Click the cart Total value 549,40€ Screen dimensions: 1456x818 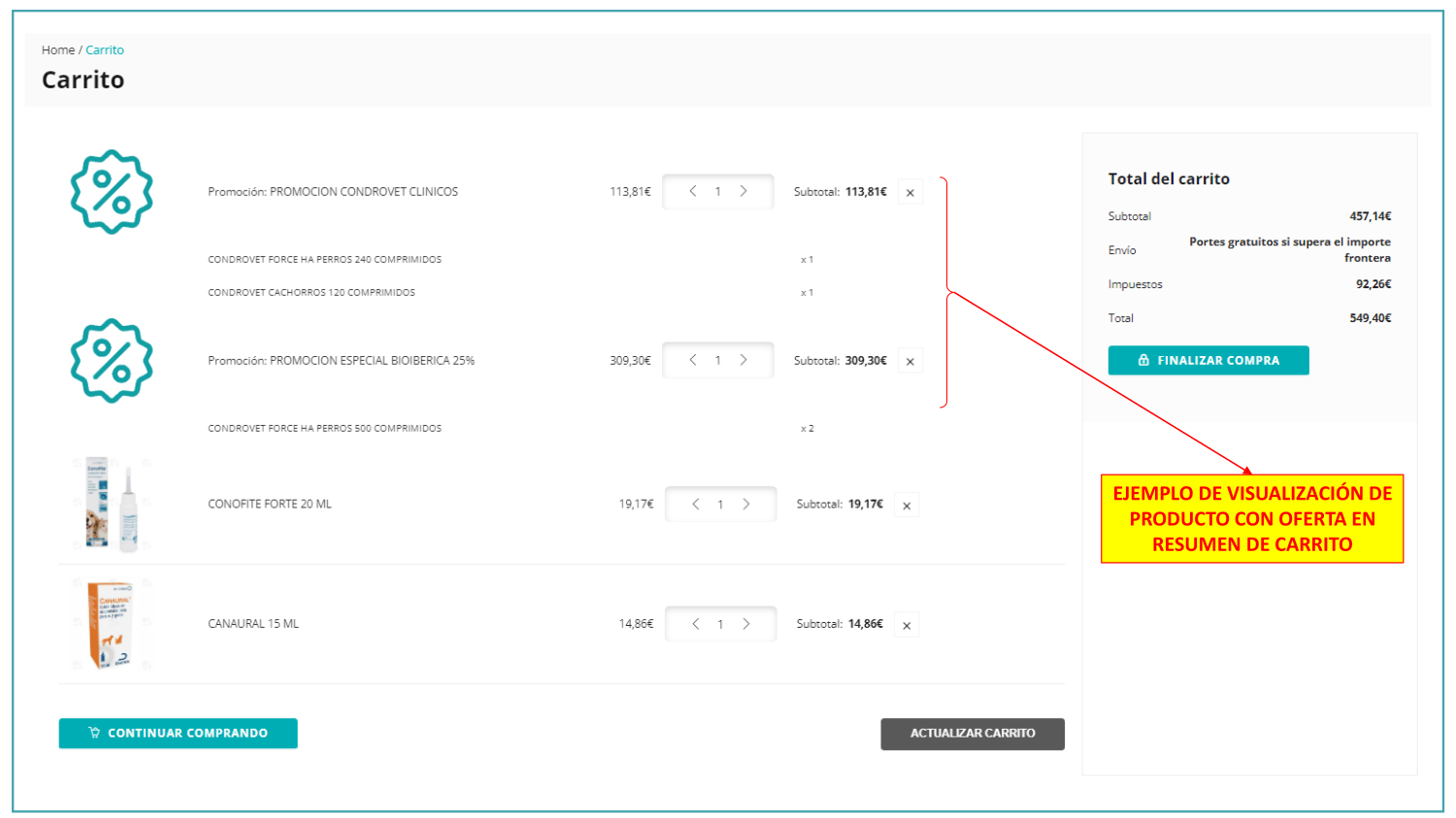(x=1370, y=318)
